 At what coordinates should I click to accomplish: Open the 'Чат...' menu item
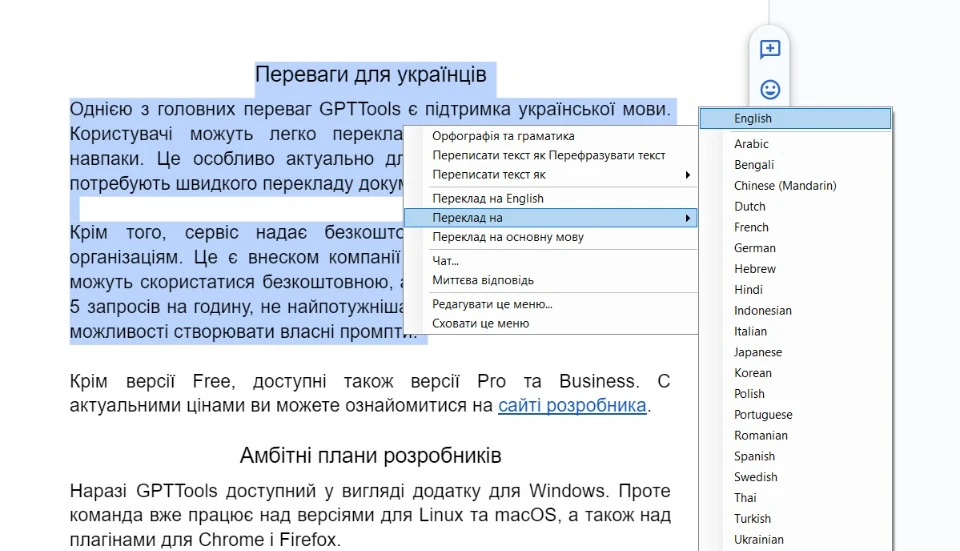(445, 261)
